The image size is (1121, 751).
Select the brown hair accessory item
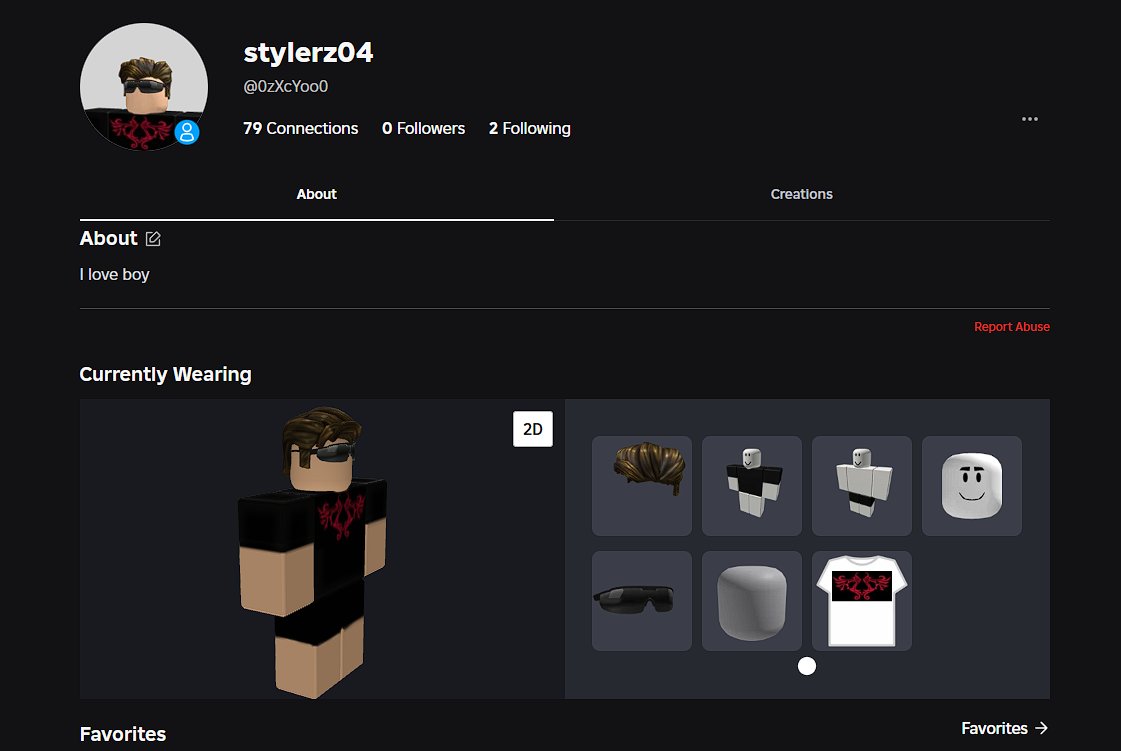[x=642, y=486]
